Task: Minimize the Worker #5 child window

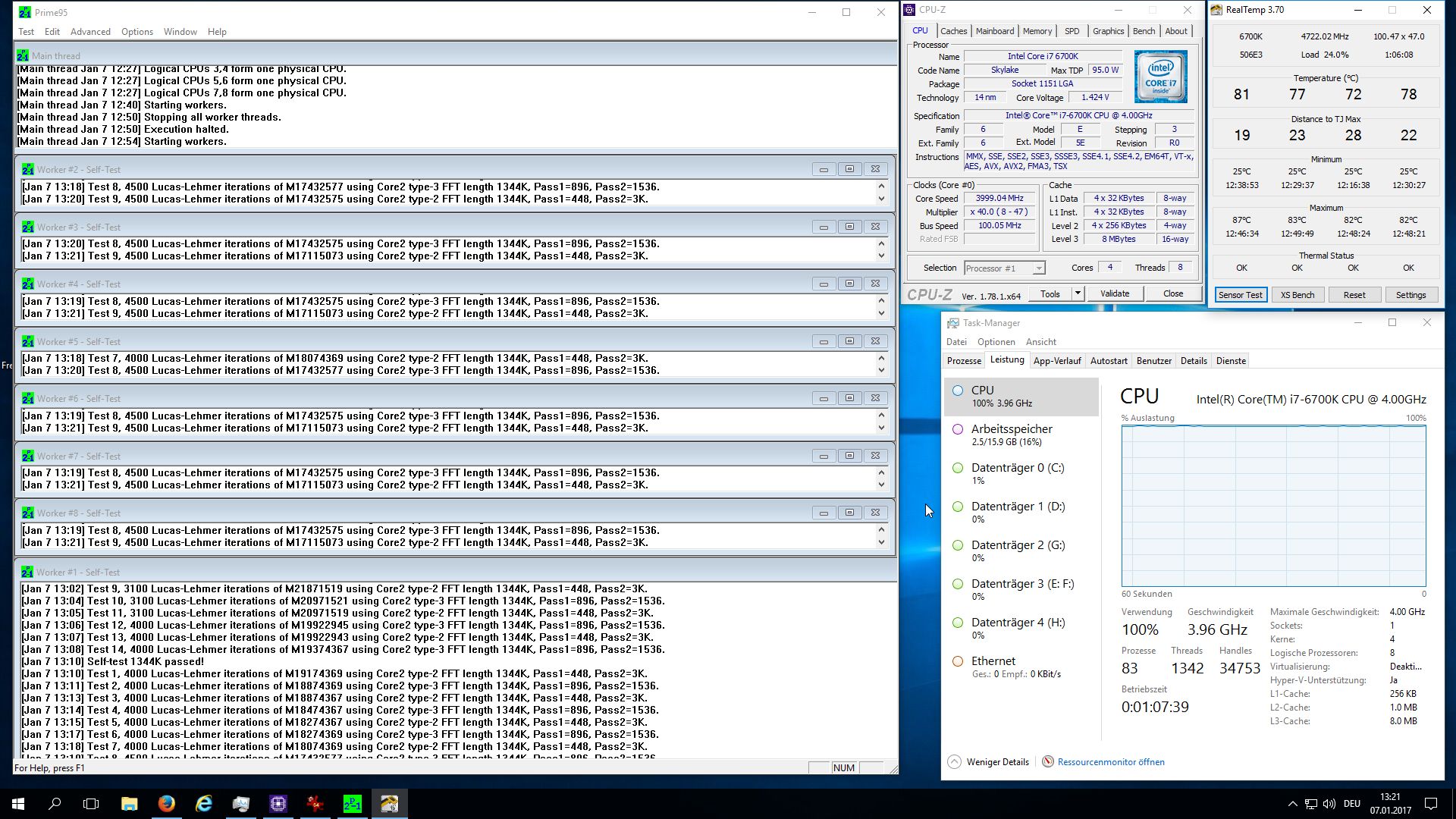Action: [824, 341]
